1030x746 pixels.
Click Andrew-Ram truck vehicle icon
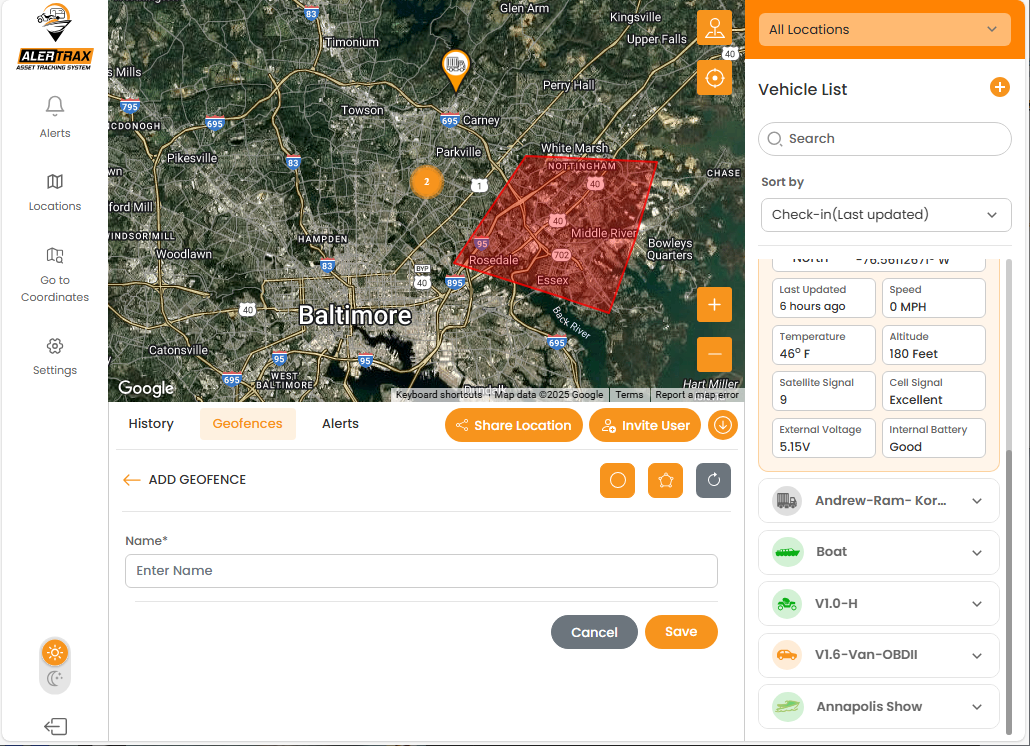click(786, 501)
